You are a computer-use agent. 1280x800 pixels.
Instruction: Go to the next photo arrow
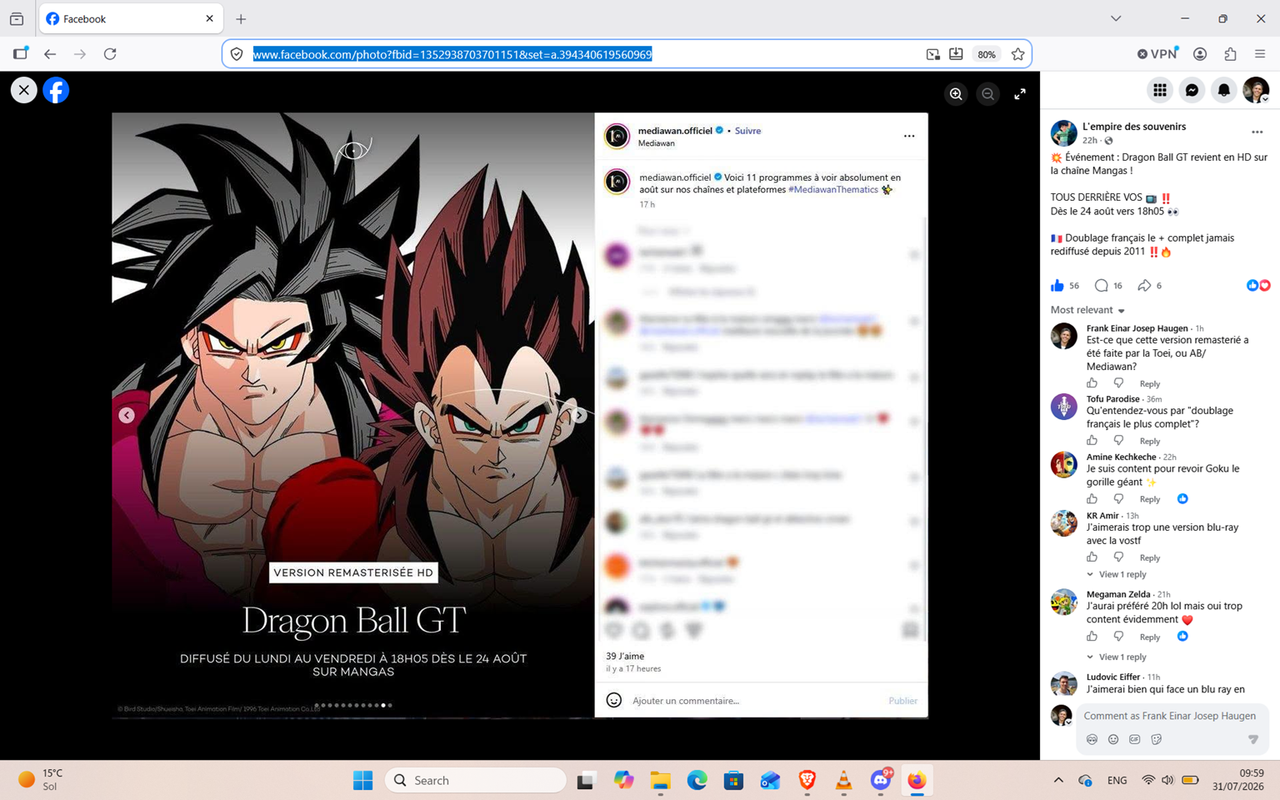pos(580,415)
